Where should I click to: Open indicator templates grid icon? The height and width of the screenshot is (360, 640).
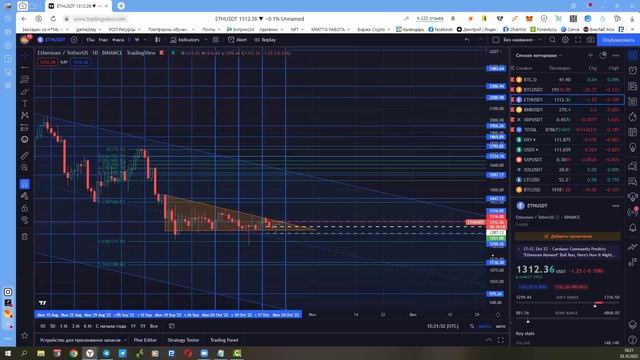[216, 40]
